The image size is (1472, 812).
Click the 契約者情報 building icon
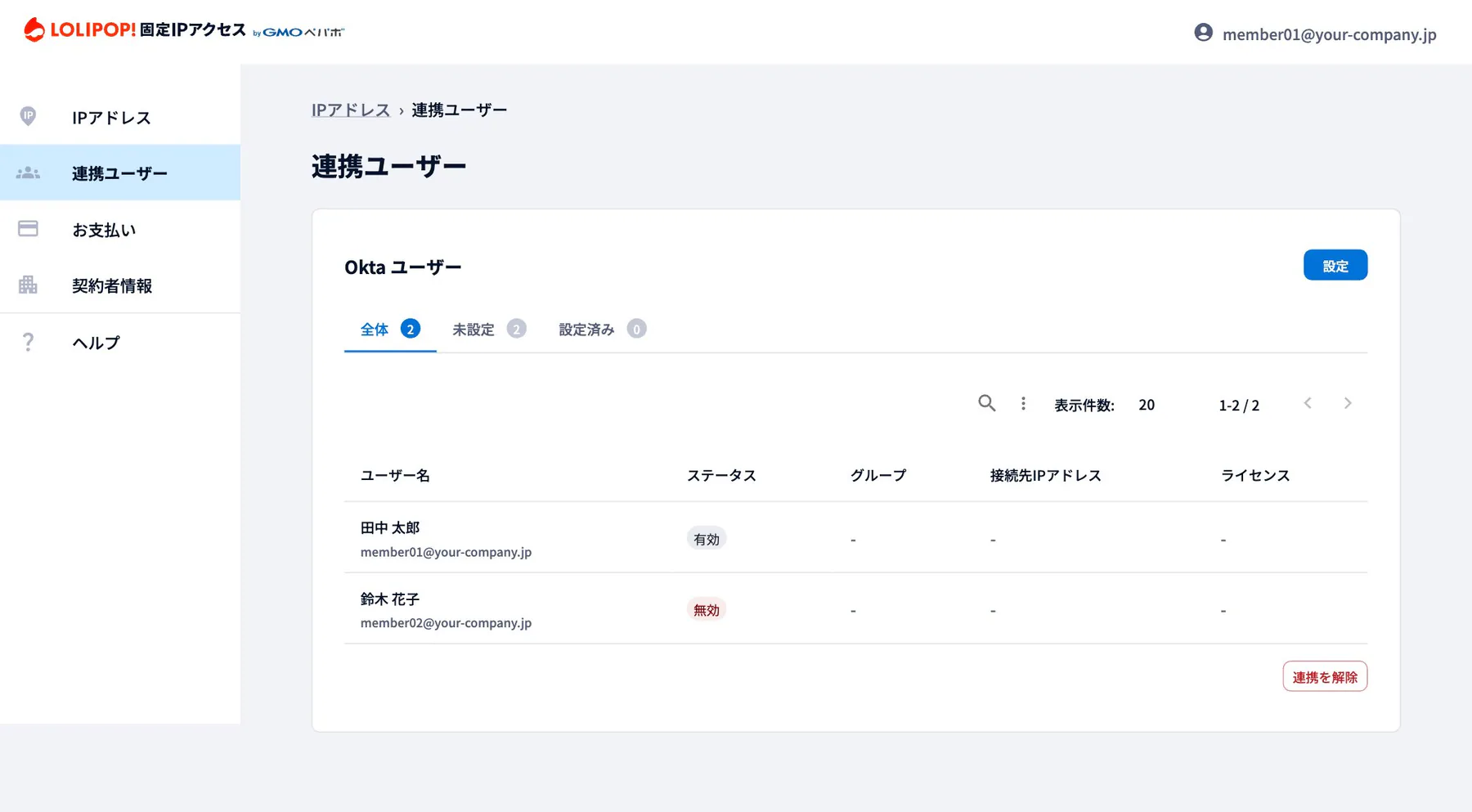28,285
